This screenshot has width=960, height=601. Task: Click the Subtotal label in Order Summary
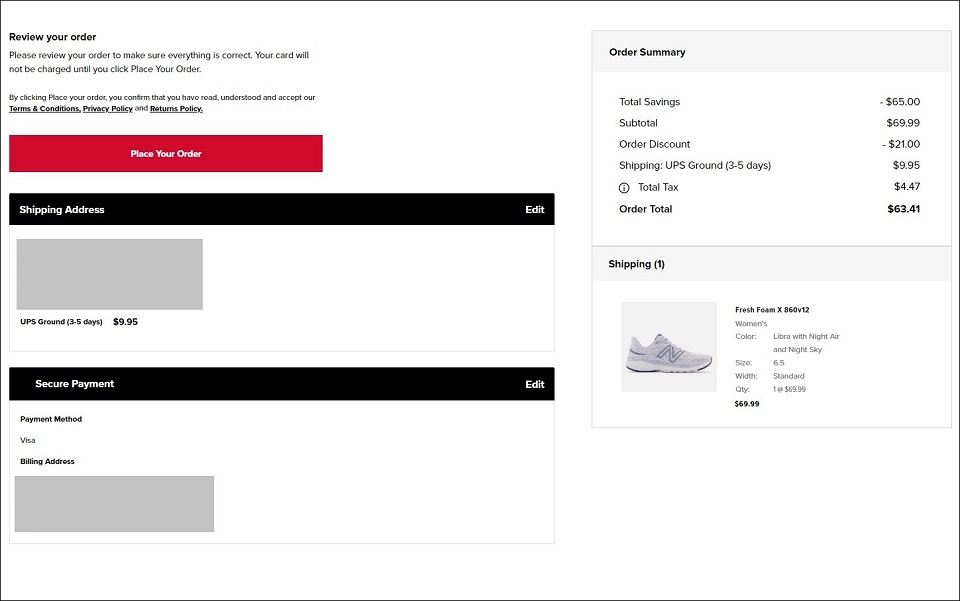pyautogui.click(x=638, y=123)
